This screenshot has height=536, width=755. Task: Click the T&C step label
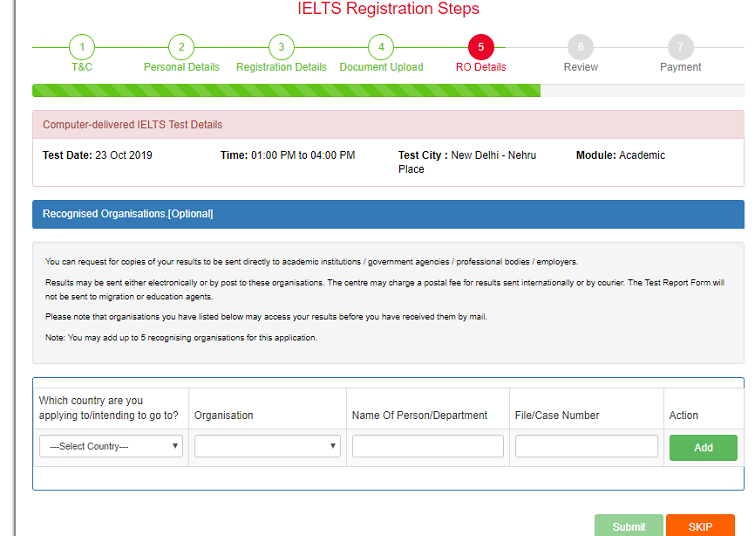click(82, 67)
